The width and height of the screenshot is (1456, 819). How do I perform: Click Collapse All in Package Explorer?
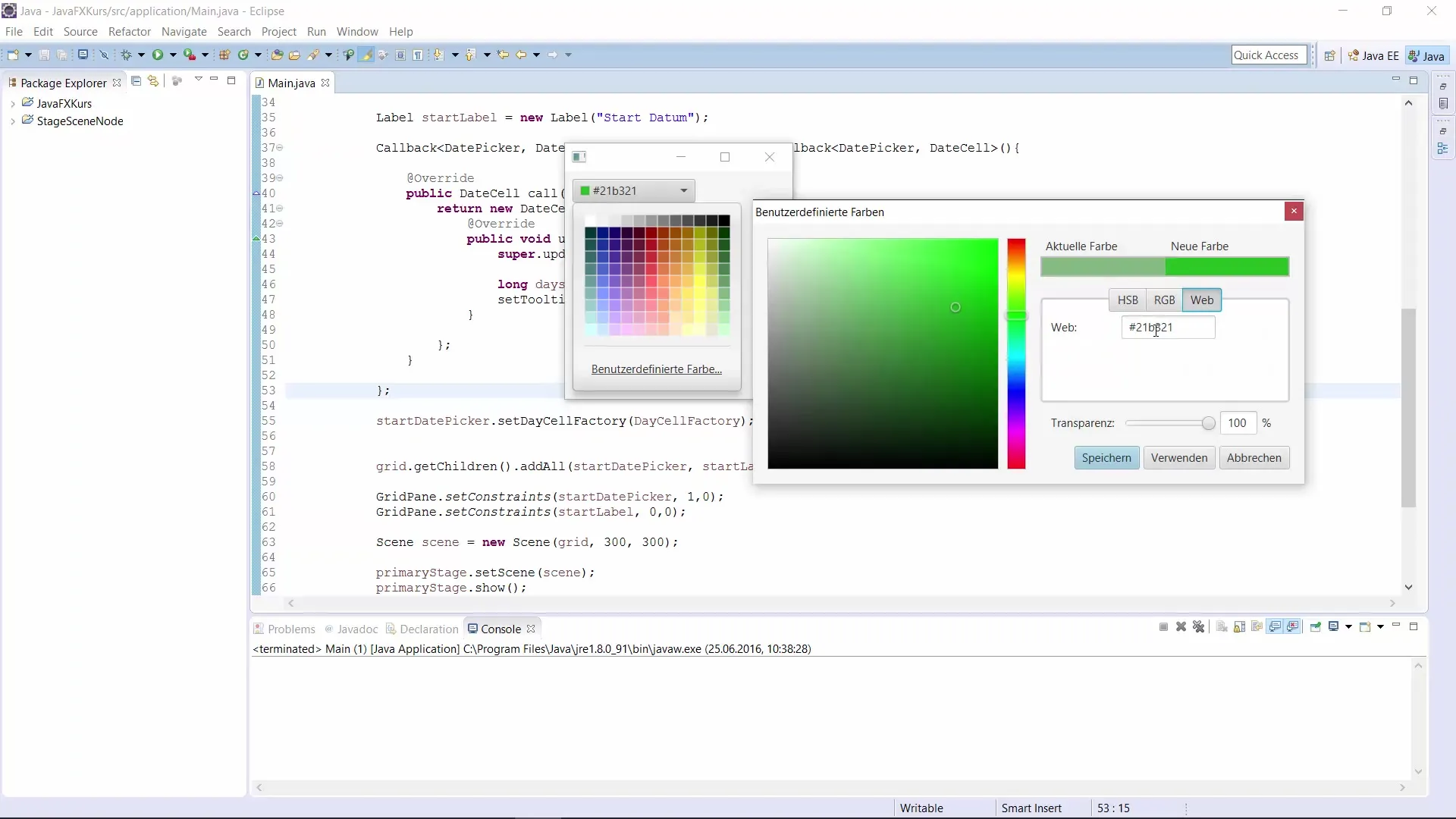[136, 80]
